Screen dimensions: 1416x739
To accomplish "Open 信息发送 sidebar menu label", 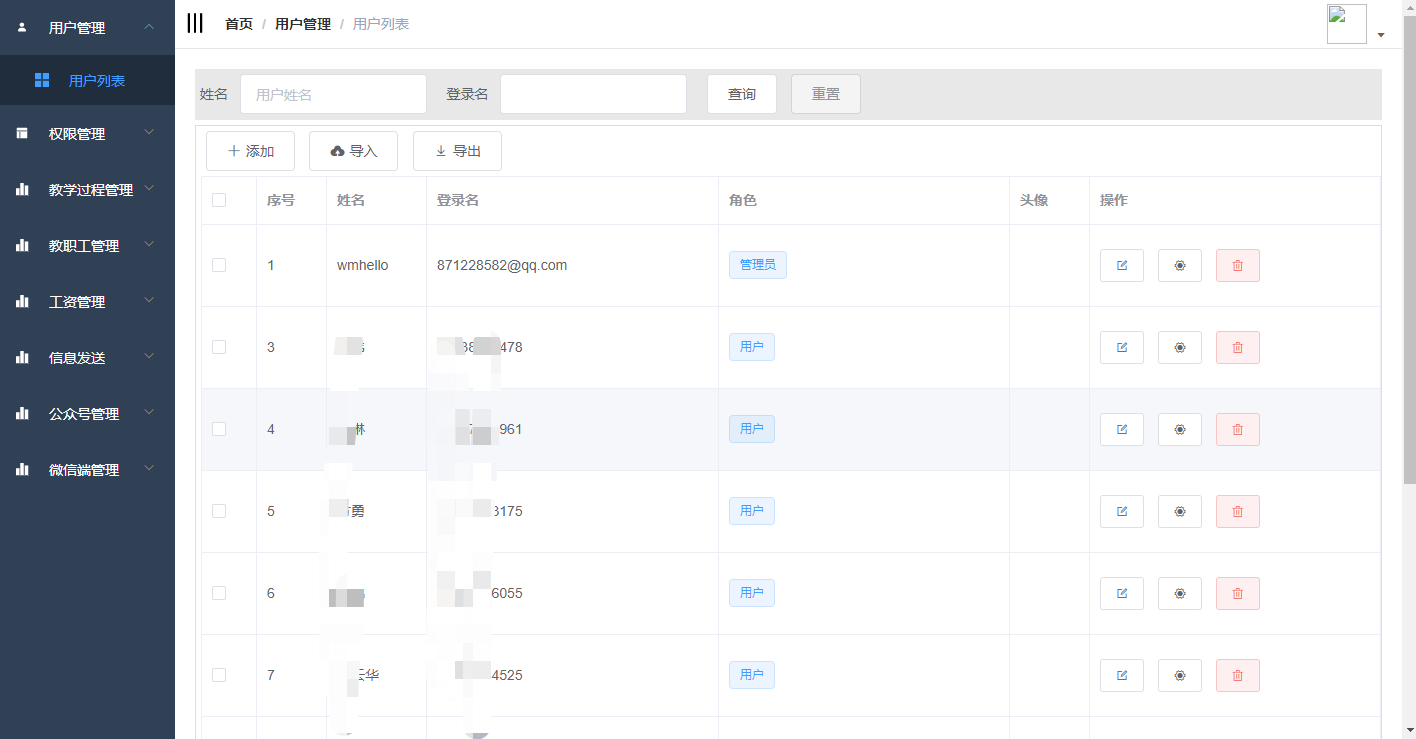I will click(77, 358).
